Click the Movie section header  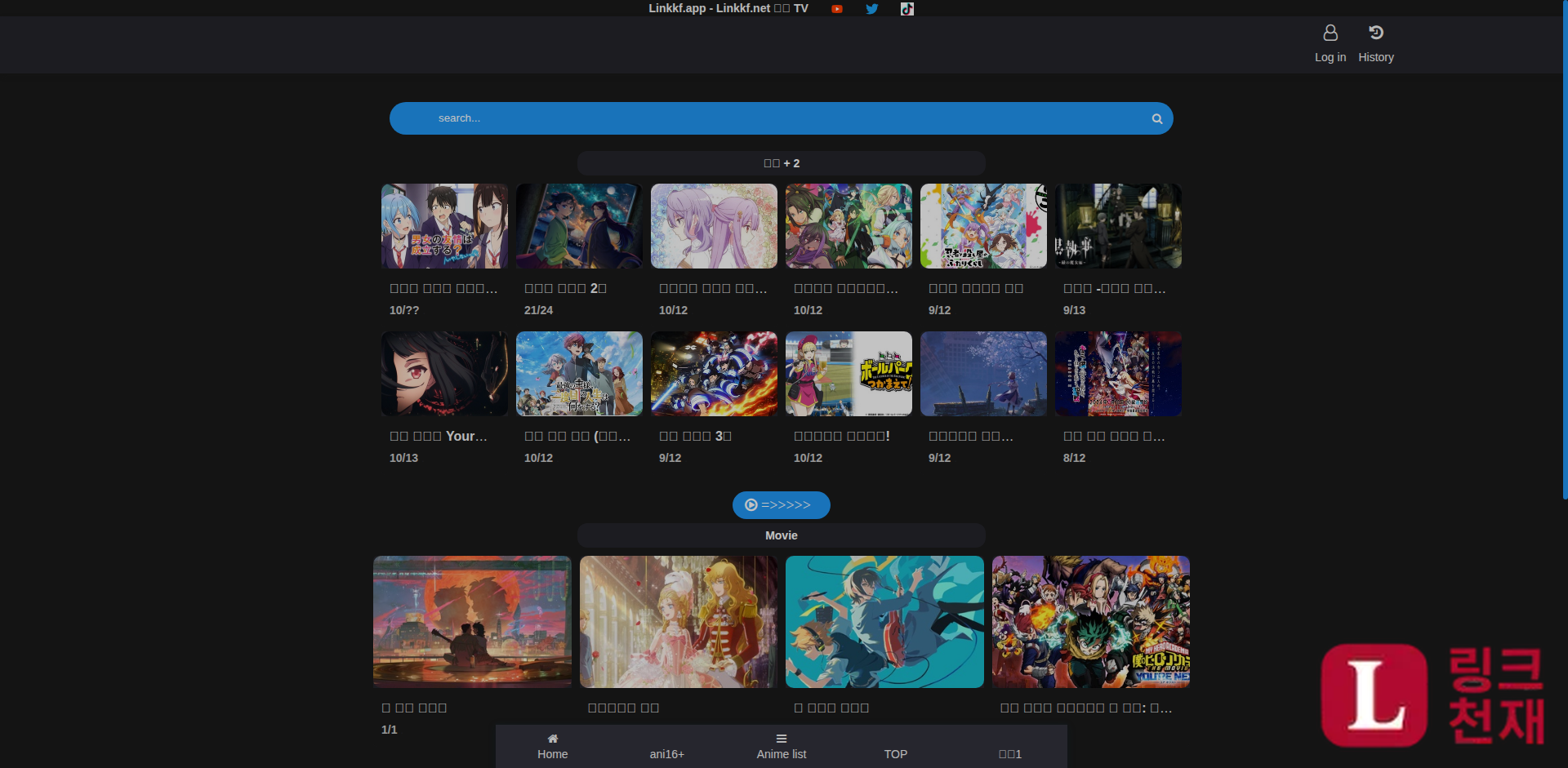click(782, 535)
